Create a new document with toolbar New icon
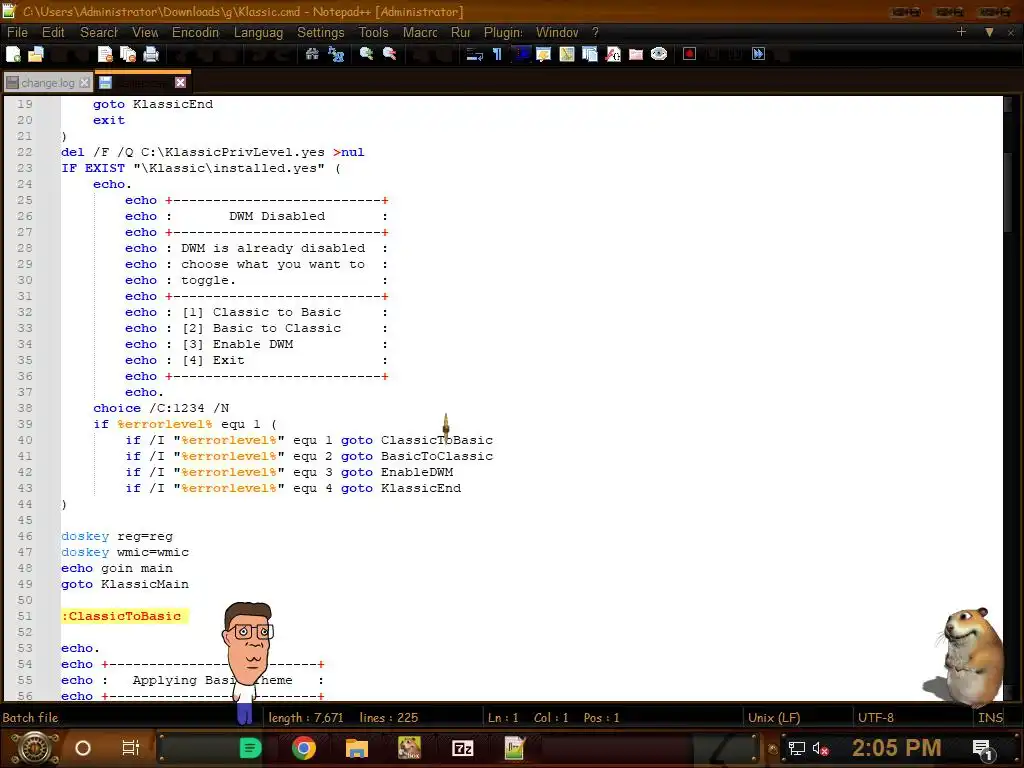The height and width of the screenshot is (768, 1024). pos(13,54)
